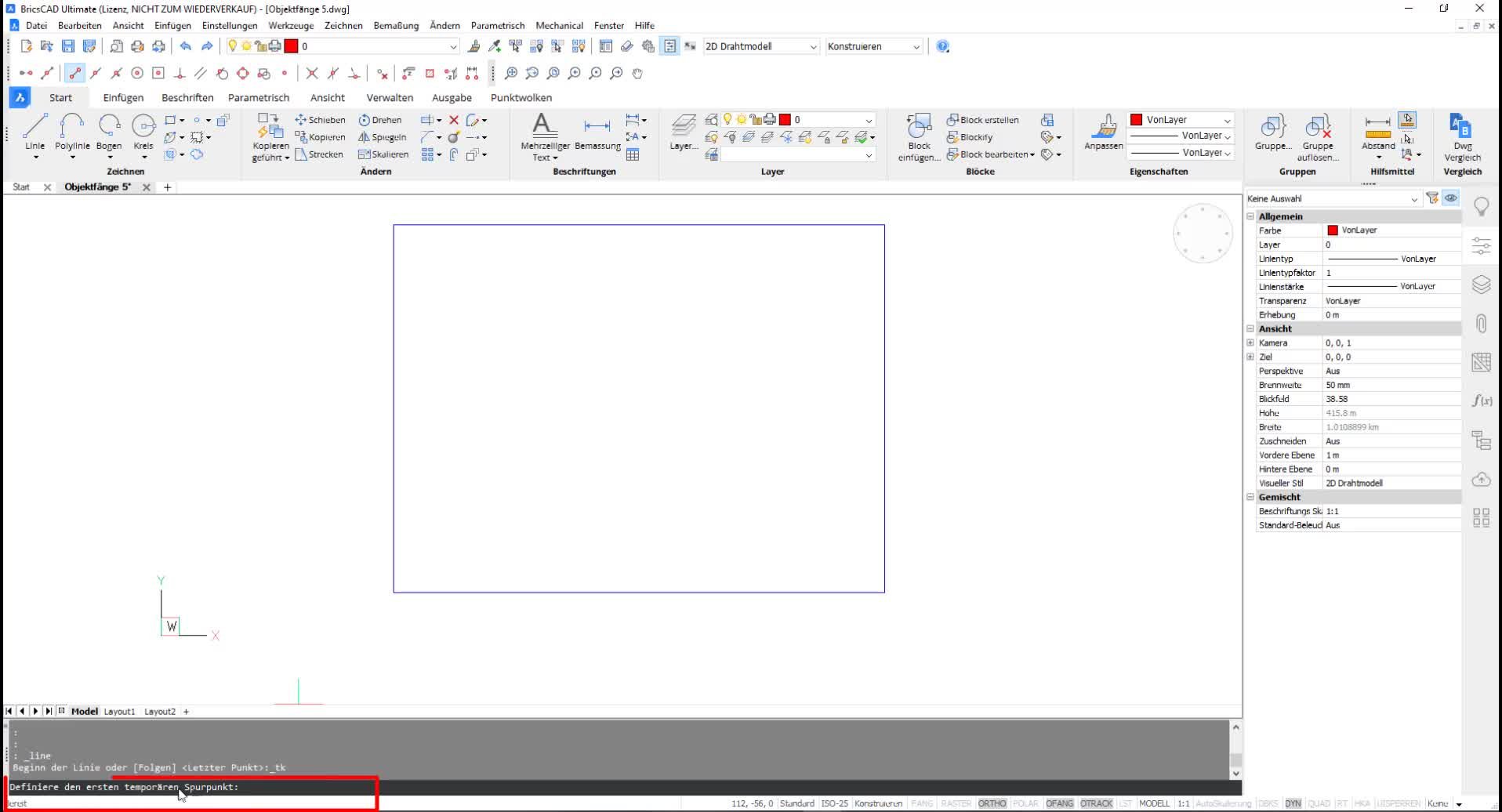This screenshot has width=1502, height=812.
Task: Click the Strecken stretch tool
Action: pos(319,154)
